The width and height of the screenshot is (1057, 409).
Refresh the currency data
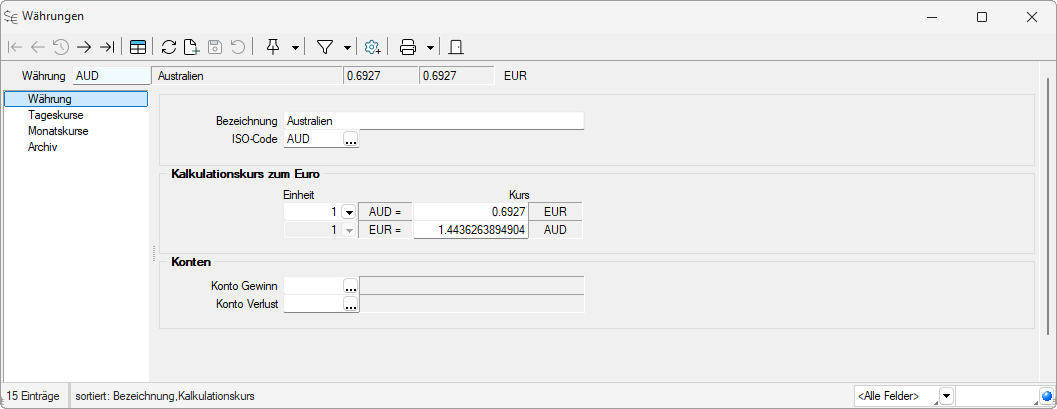(169, 47)
